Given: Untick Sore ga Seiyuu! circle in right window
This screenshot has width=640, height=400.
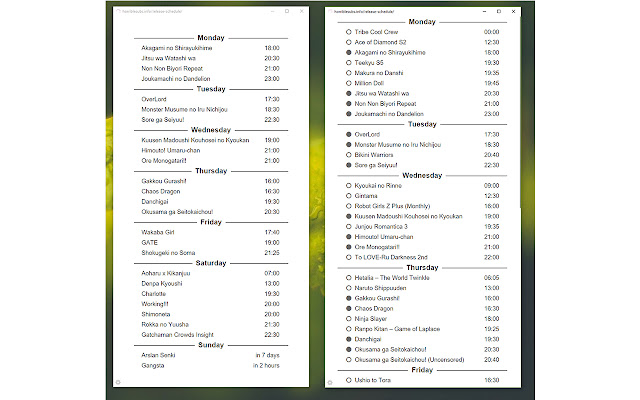Looking at the screenshot, I should point(349,165).
